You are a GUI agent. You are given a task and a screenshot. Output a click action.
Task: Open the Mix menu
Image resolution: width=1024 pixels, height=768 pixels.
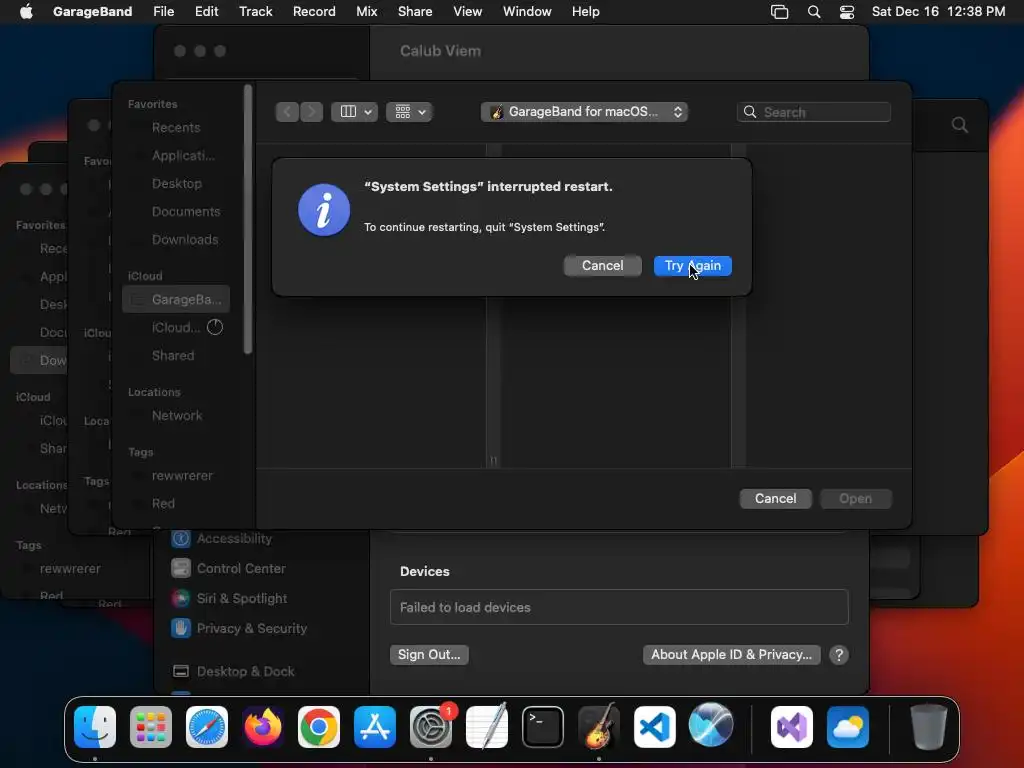366,12
